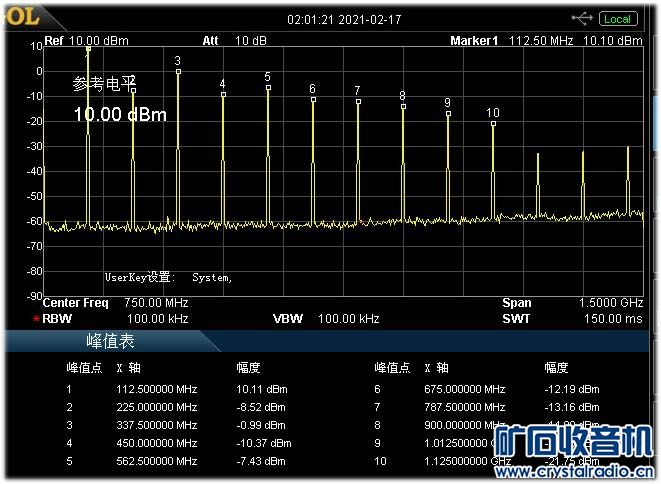Select the 225.000000 MHz peak row
661x484 pixels.
[177, 407]
